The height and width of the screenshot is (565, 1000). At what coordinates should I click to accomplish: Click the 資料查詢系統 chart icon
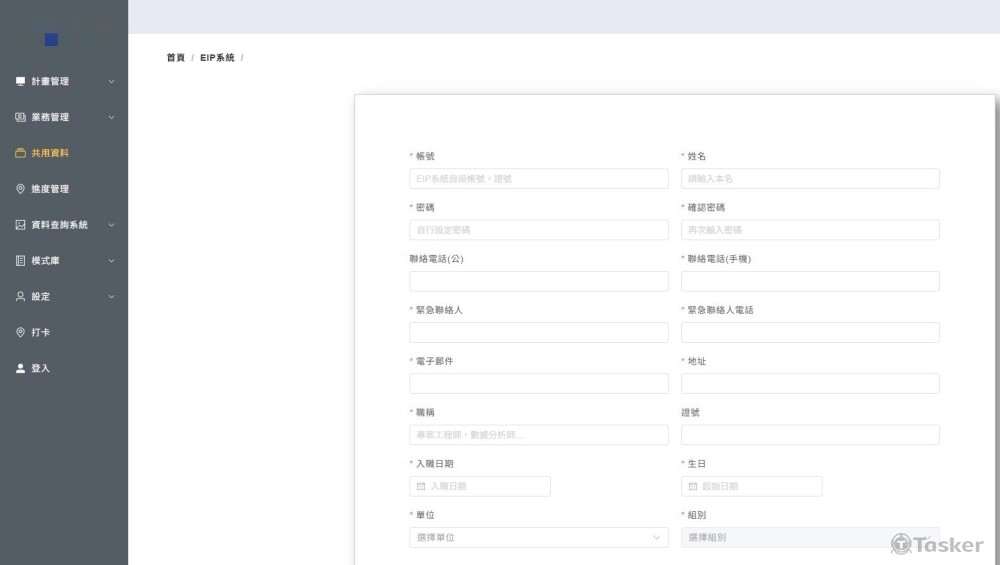[20, 225]
